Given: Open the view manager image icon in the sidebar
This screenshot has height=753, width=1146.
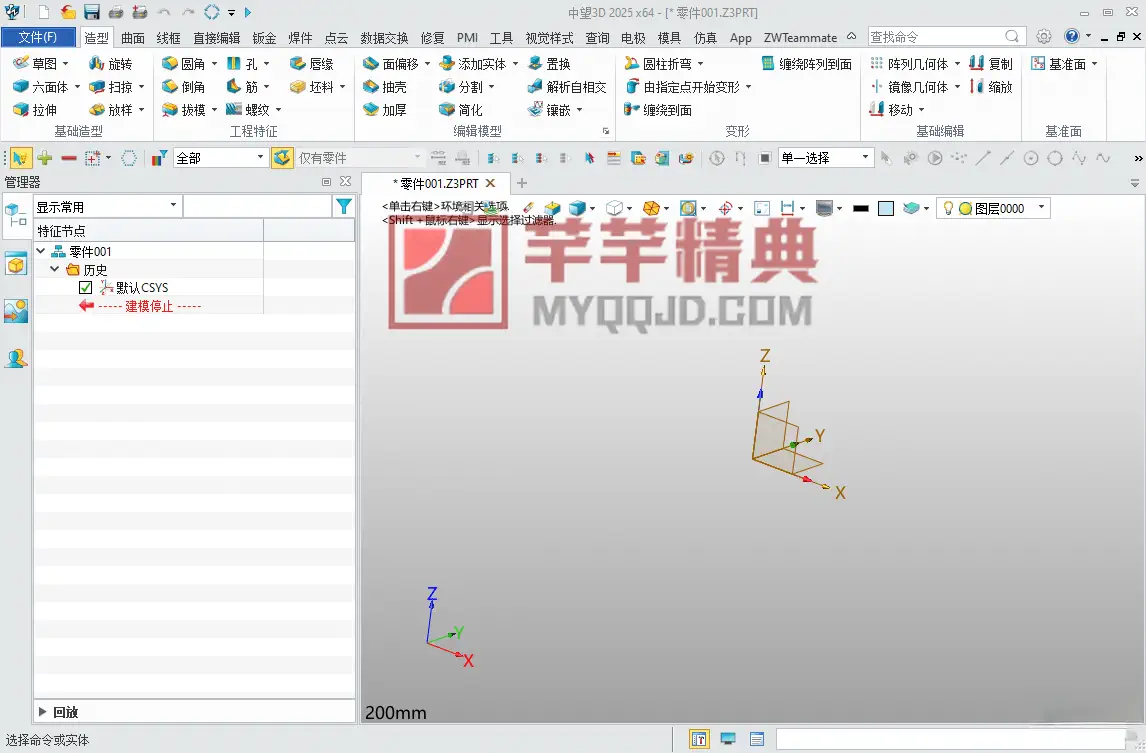Looking at the screenshot, I should (16, 311).
